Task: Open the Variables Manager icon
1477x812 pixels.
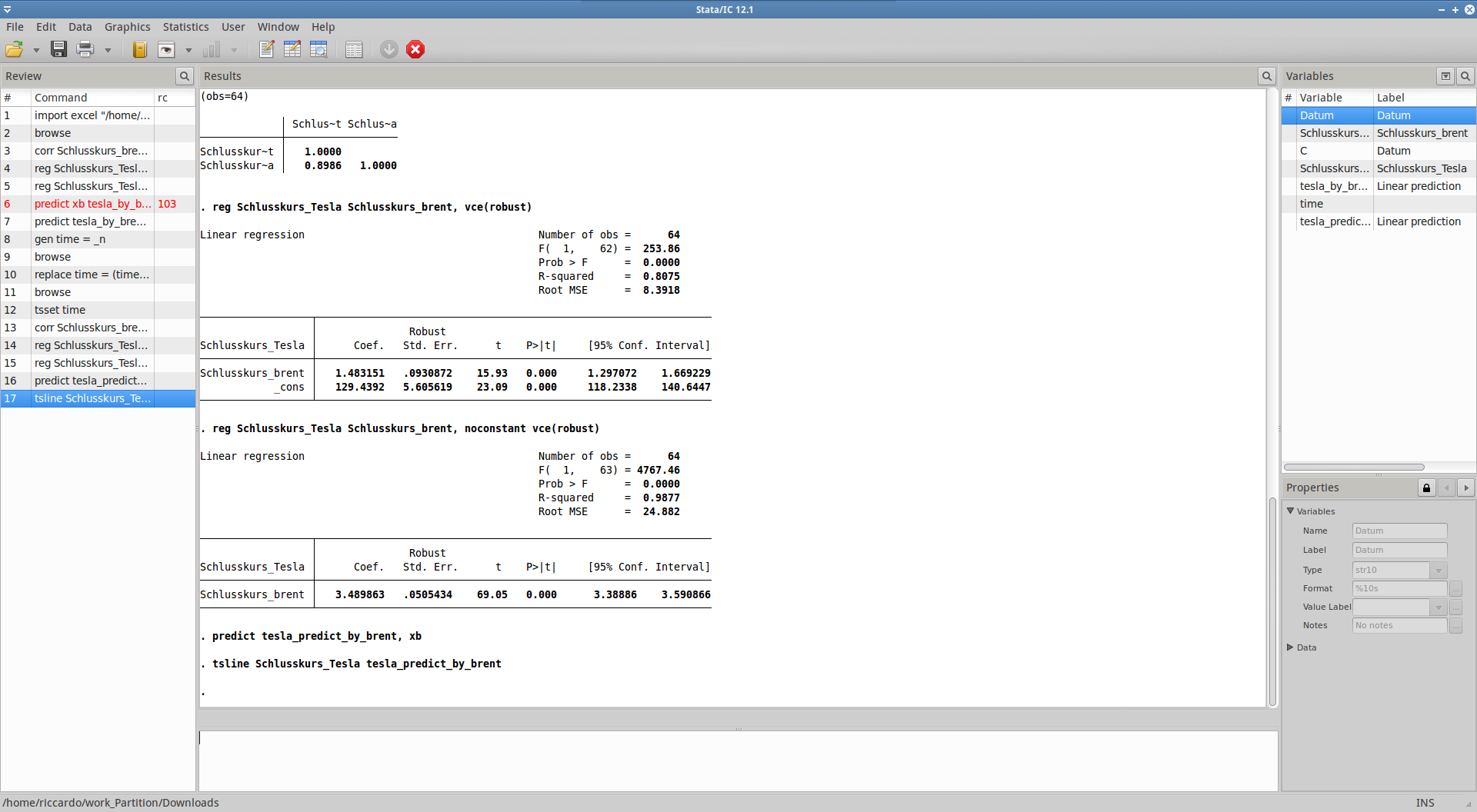Action: [354, 50]
